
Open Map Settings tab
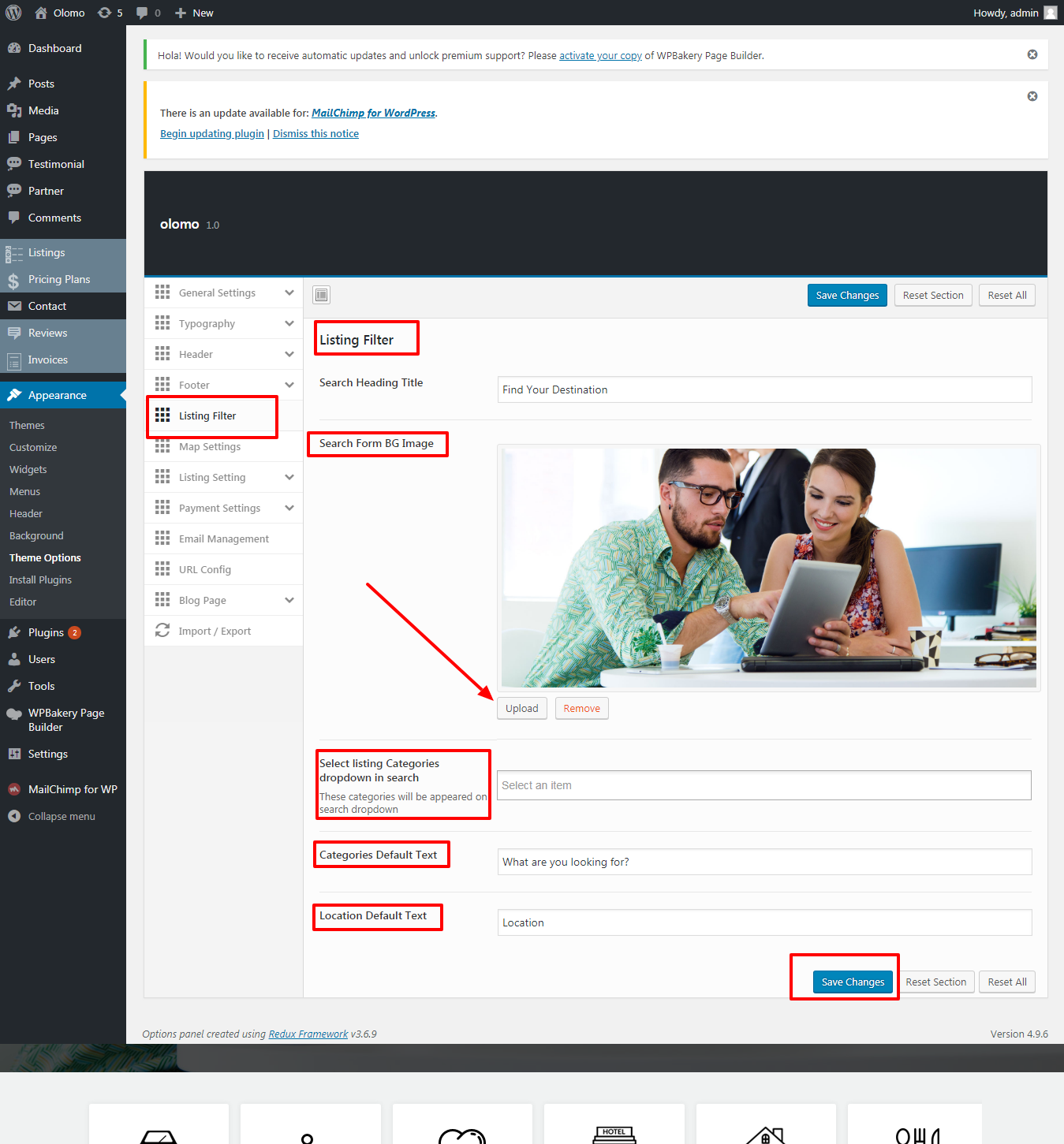(210, 446)
